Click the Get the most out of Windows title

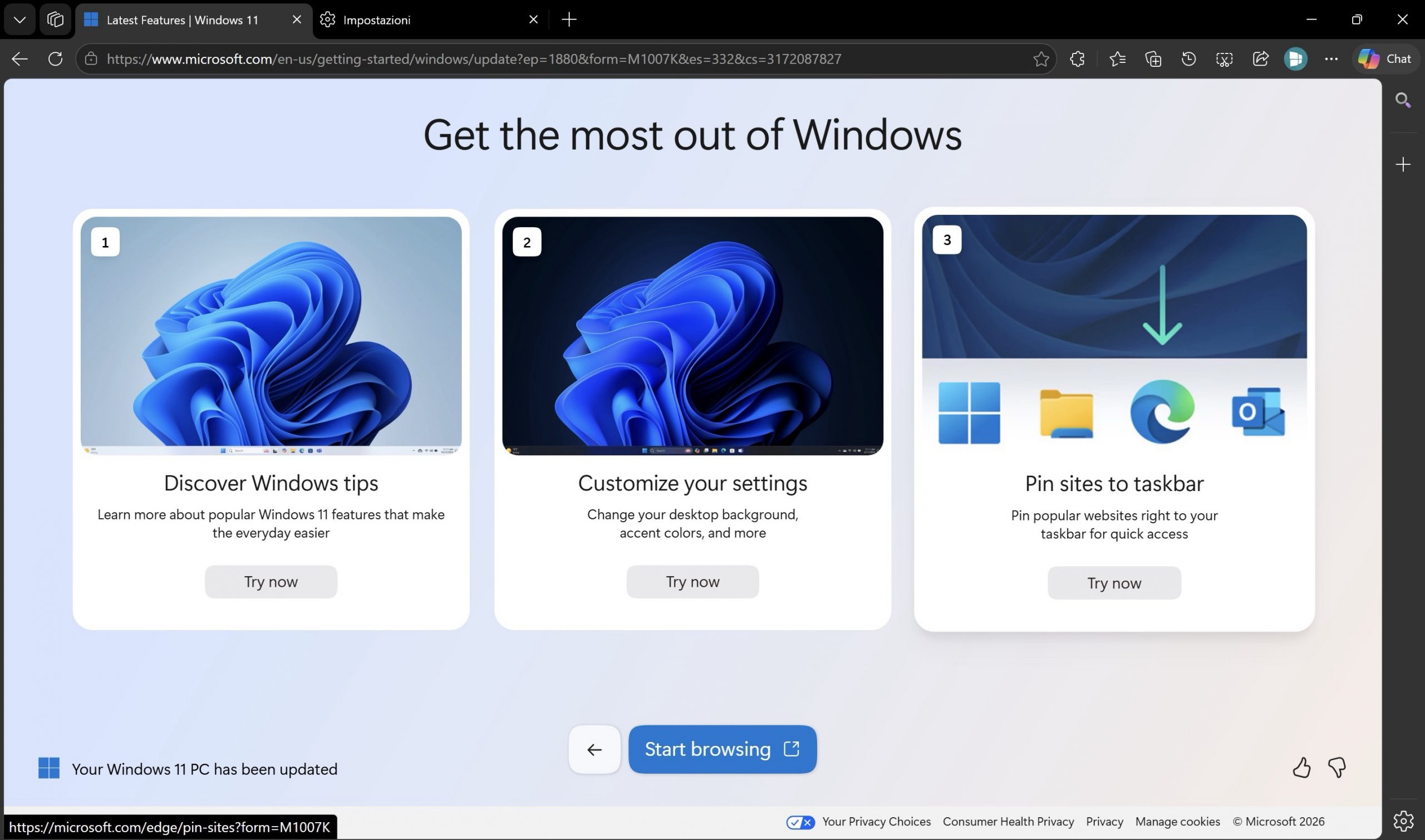692,135
